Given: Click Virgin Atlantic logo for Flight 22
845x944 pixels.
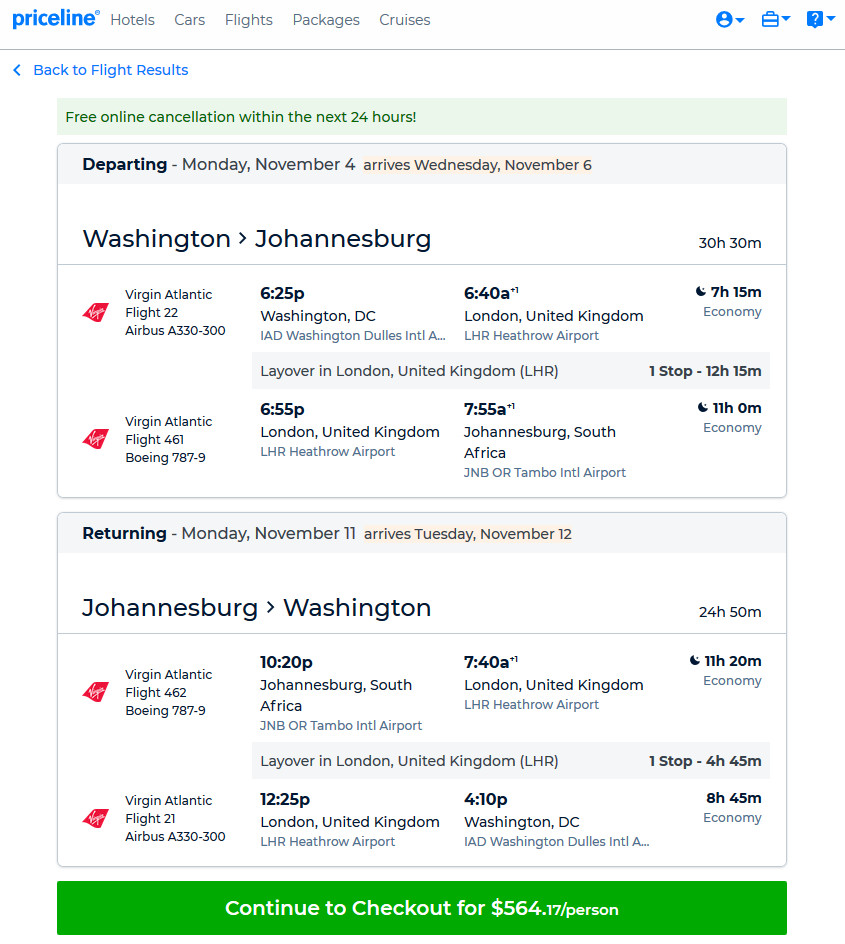Looking at the screenshot, I should pos(96,312).
